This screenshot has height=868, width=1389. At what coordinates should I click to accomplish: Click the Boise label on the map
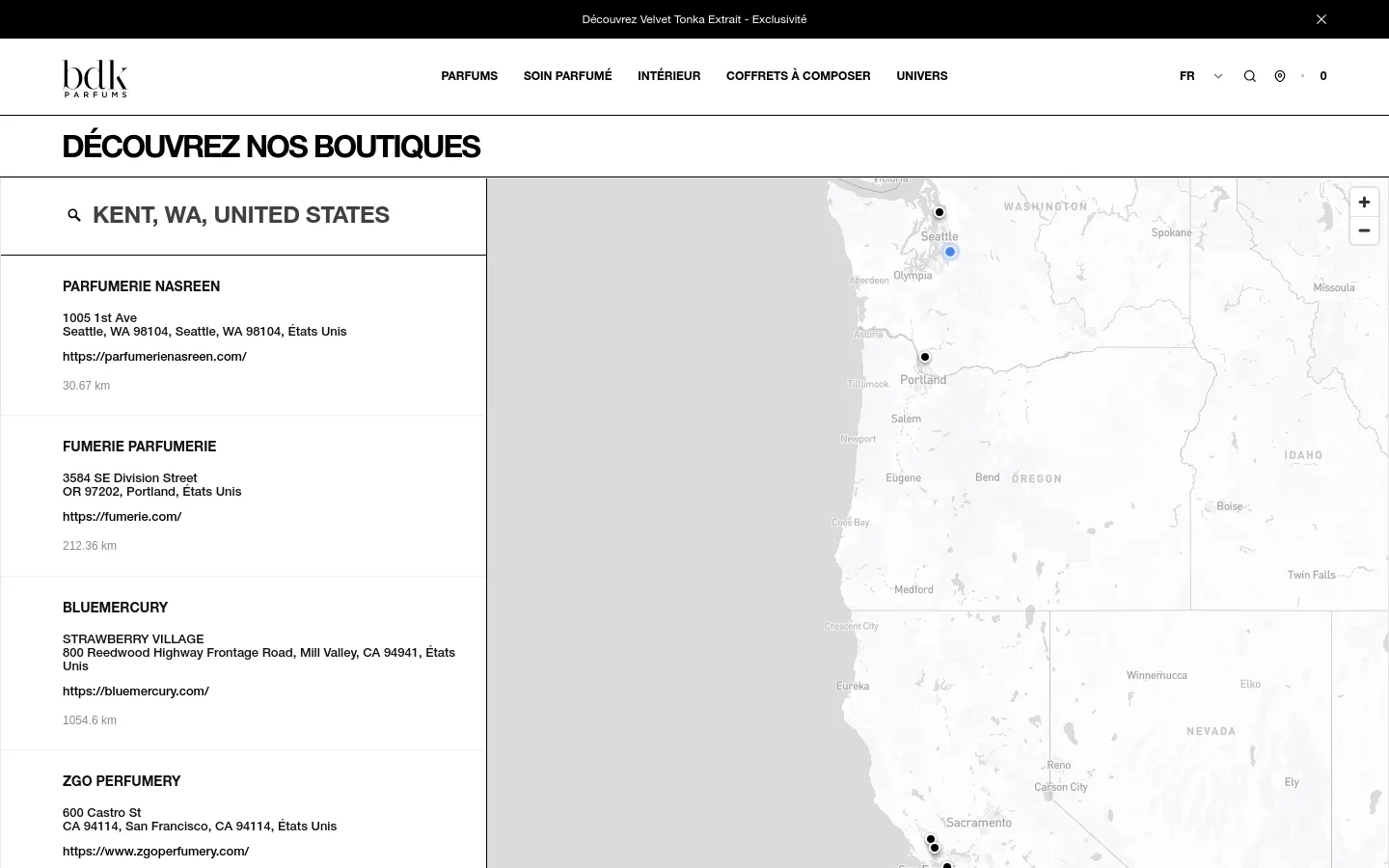(x=1230, y=506)
